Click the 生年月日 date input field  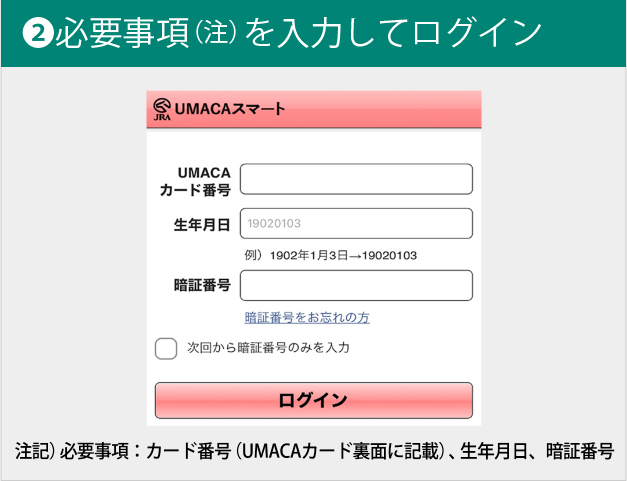click(x=356, y=224)
